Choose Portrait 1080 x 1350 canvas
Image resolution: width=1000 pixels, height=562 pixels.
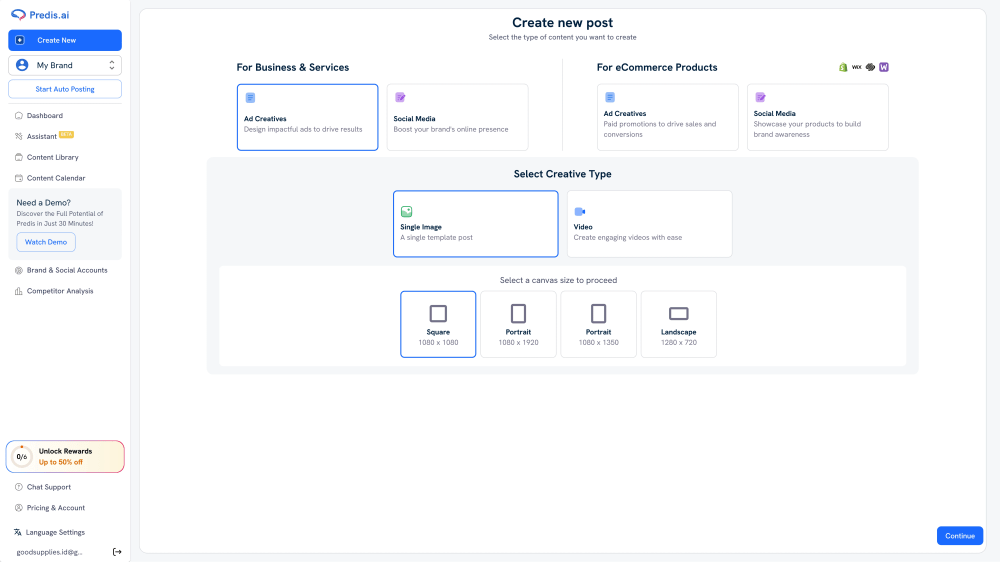tap(598, 324)
